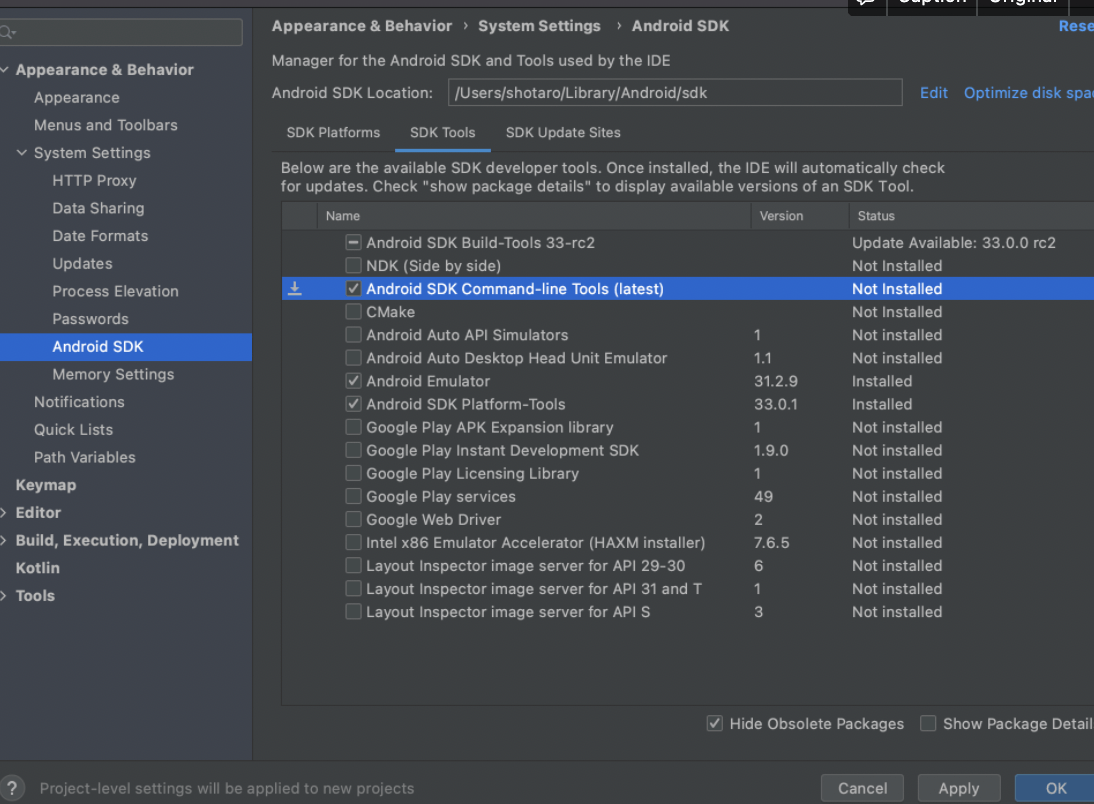
Task: Select Layout Inspector image server for API 29-30
Action: pos(688,565)
